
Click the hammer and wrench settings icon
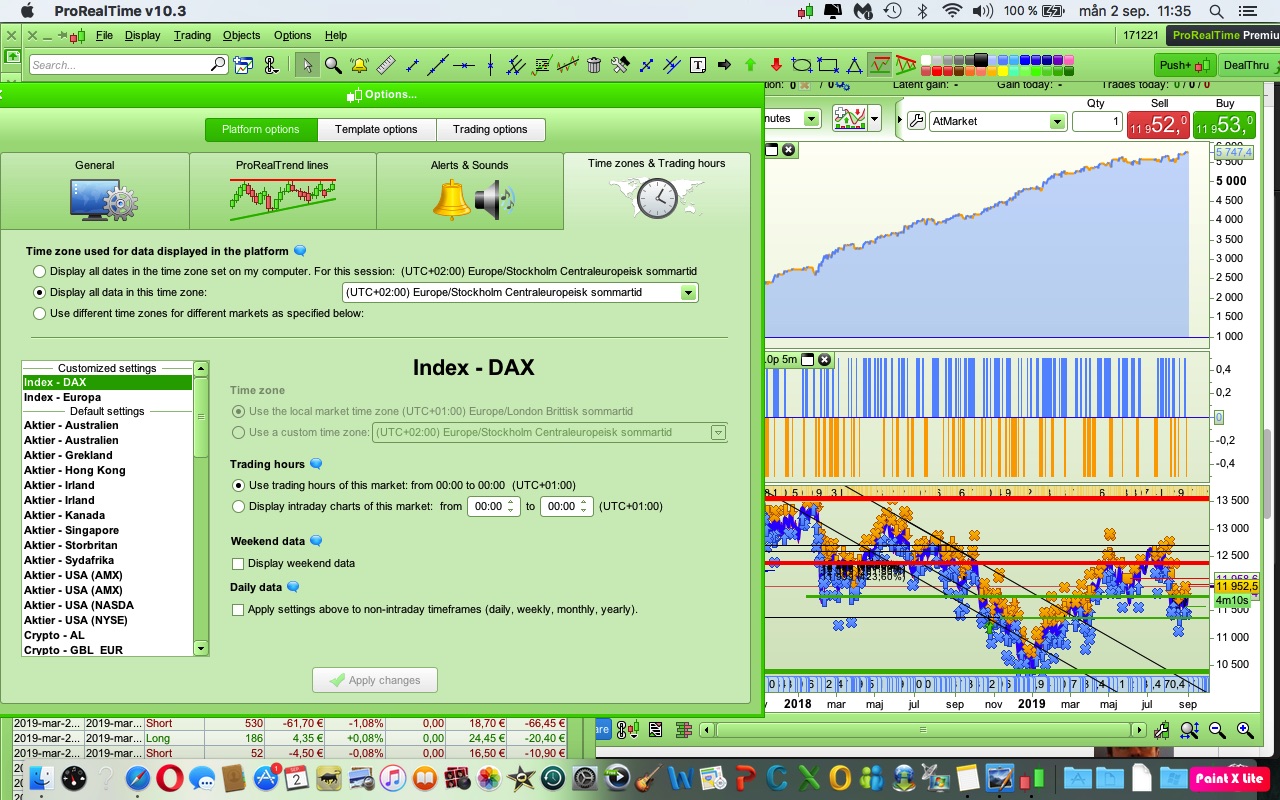[x=620, y=65]
